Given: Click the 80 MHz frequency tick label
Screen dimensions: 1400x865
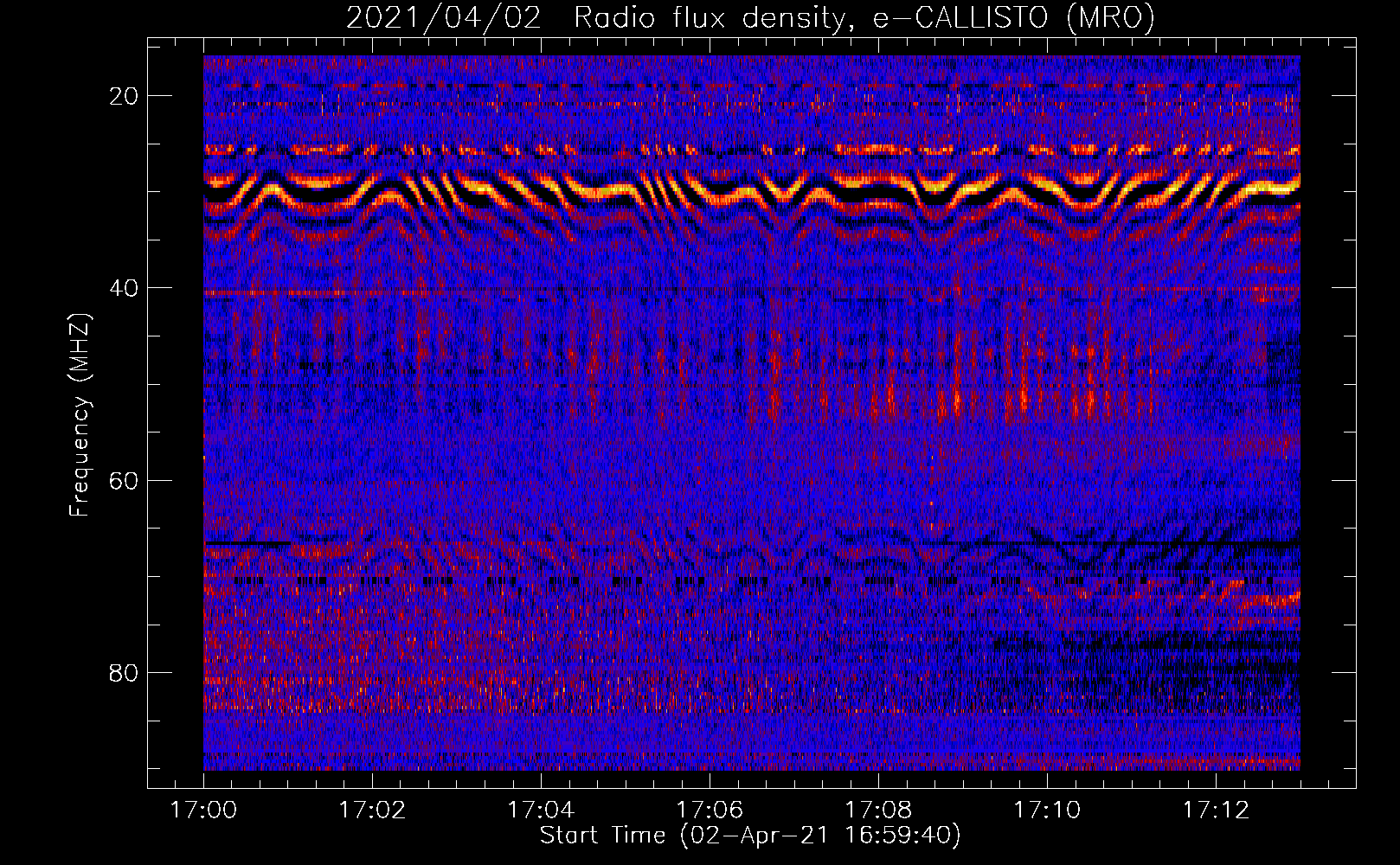Looking at the screenshot, I should (x=125, y=672).
